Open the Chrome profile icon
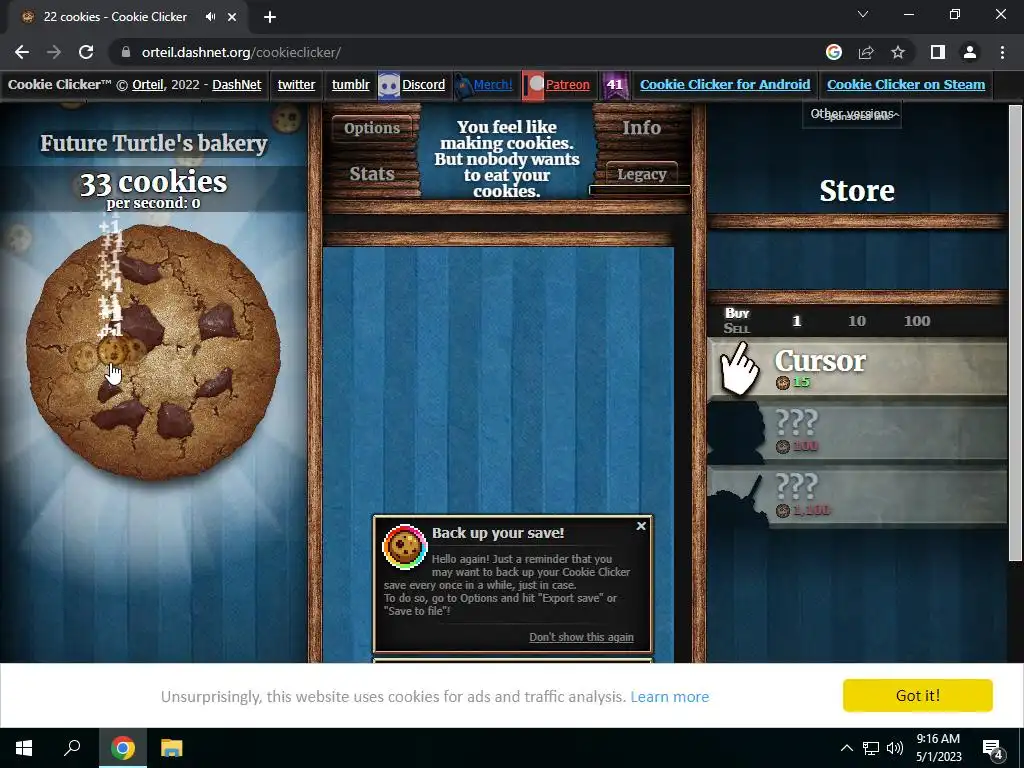 tap(970, 52)
